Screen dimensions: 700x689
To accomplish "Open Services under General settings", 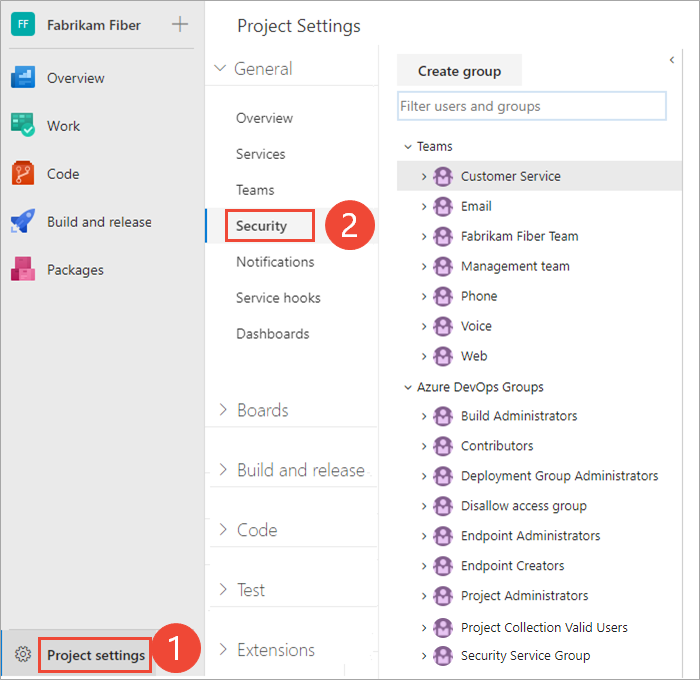I will click(260, 154).
